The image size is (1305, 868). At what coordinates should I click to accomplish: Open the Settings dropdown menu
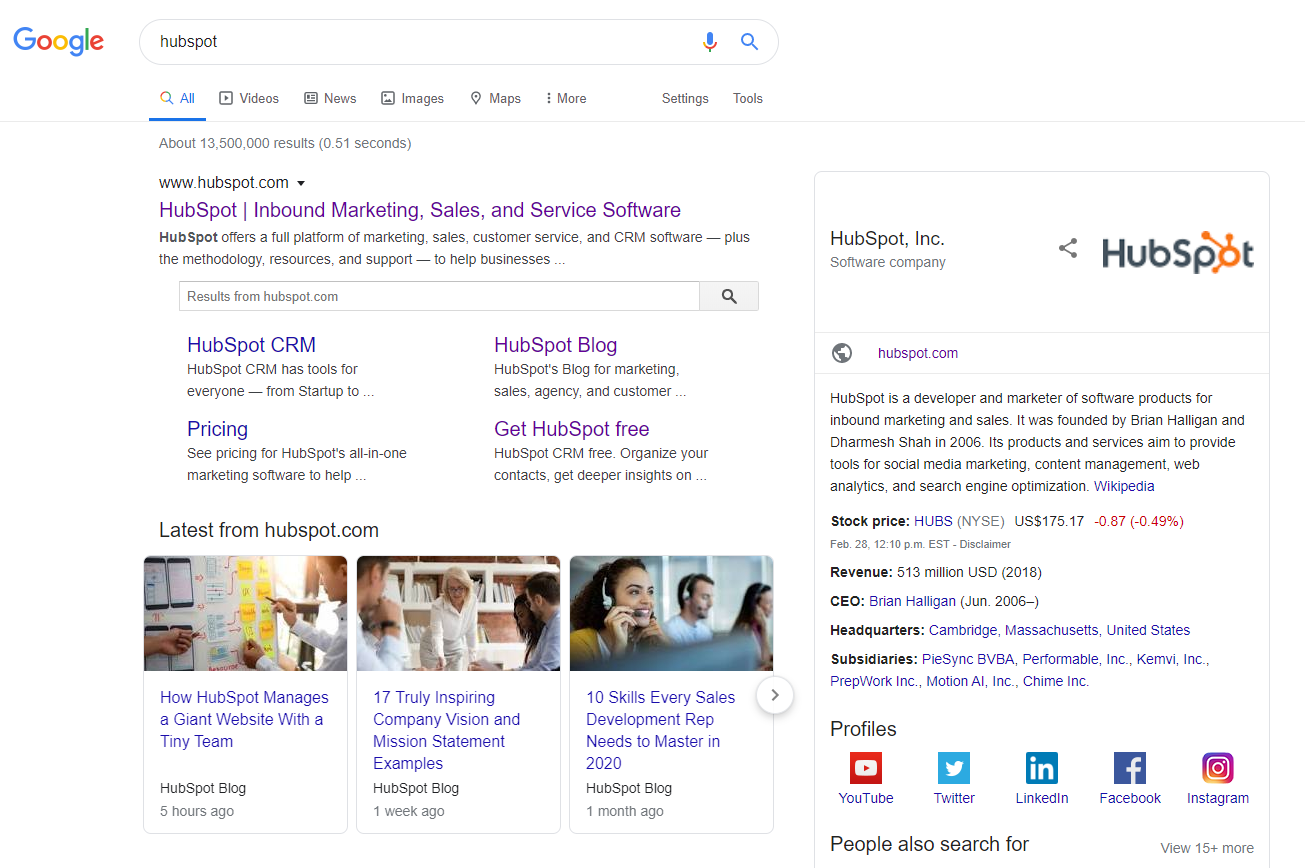click(685, 98)
